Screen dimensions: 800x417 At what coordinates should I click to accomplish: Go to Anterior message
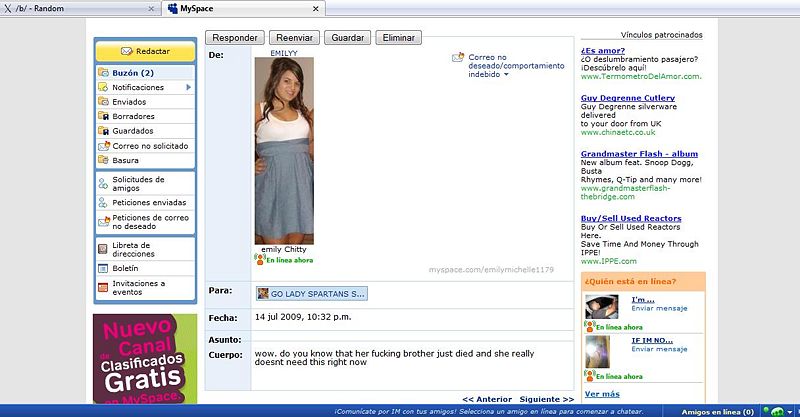click(487, 399)
